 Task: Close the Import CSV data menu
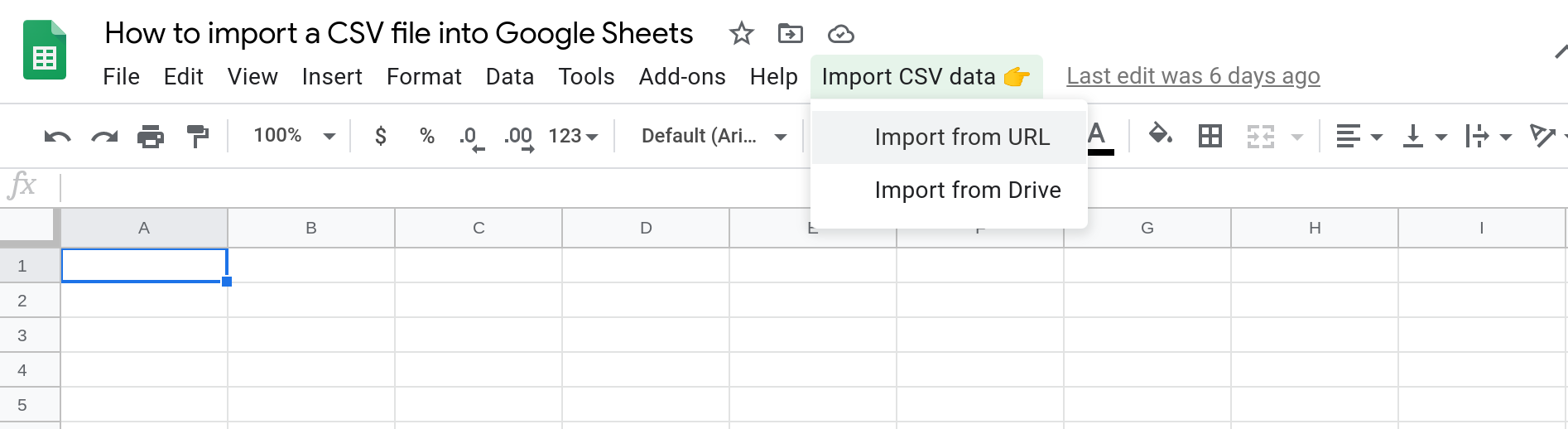tap(926, 77)
